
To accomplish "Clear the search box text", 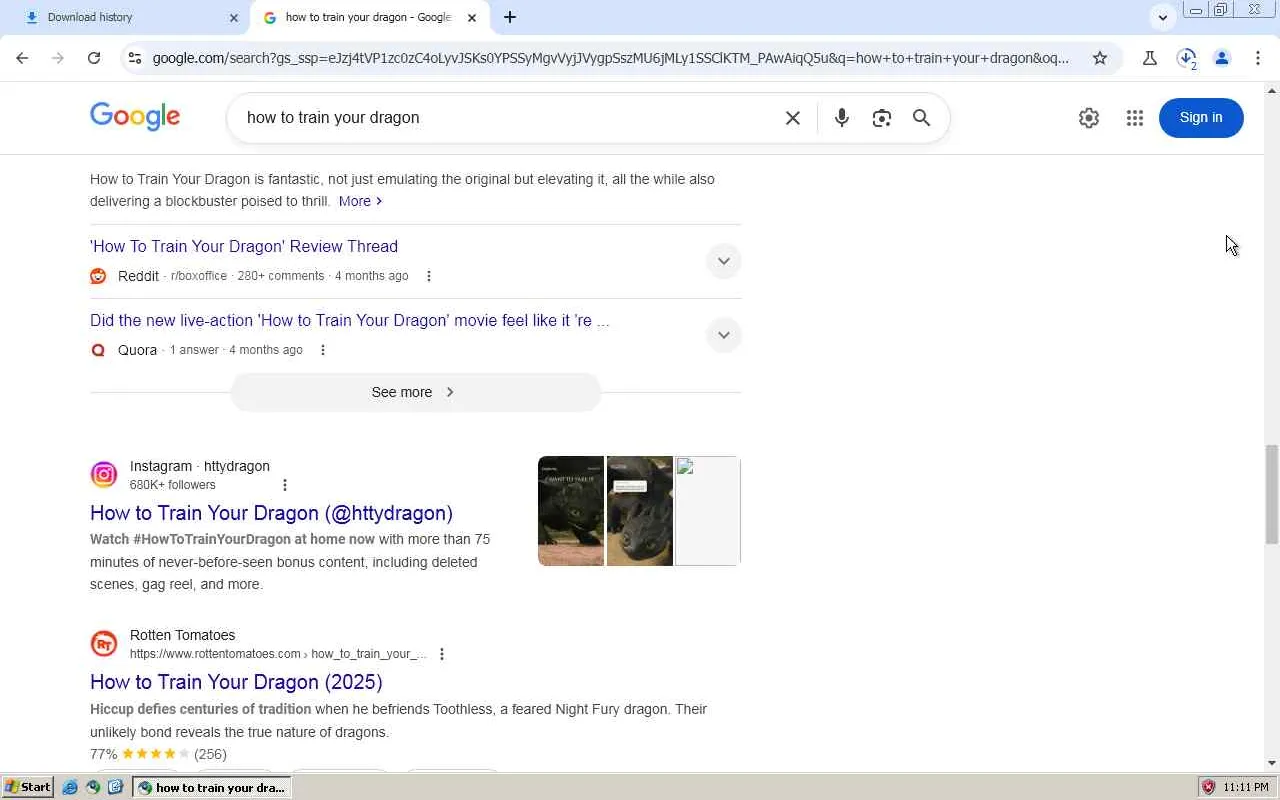I will tap(793, 118).
